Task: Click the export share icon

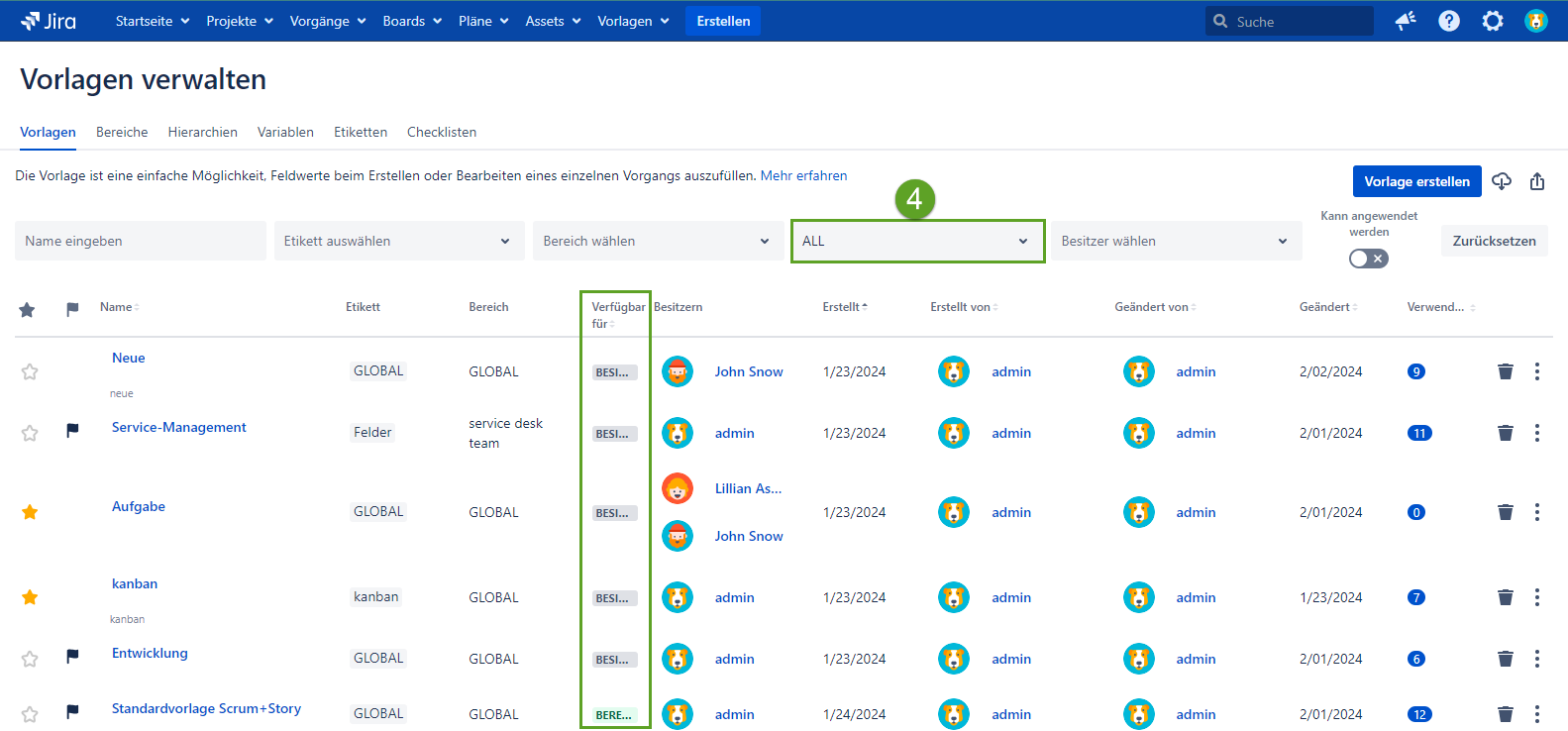Action: click(x=1536, y=181)
